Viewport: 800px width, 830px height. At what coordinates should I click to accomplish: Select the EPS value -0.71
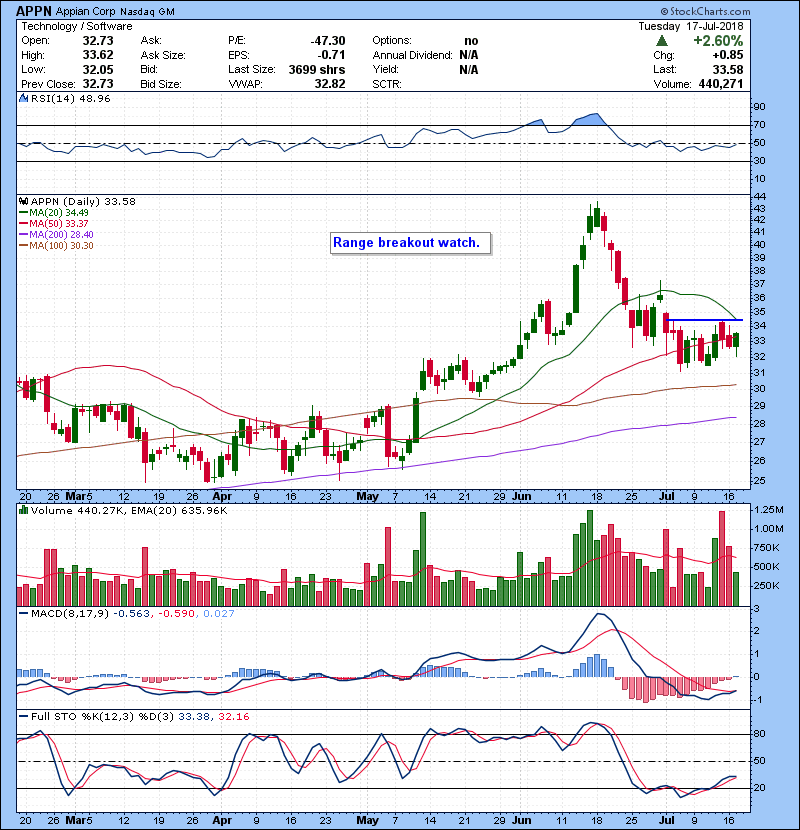click(331, 55)
